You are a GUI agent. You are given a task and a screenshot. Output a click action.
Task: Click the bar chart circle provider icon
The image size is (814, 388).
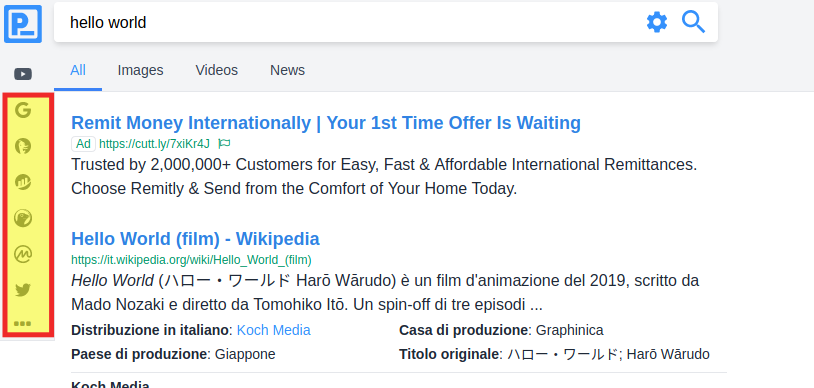pos(23,182)
